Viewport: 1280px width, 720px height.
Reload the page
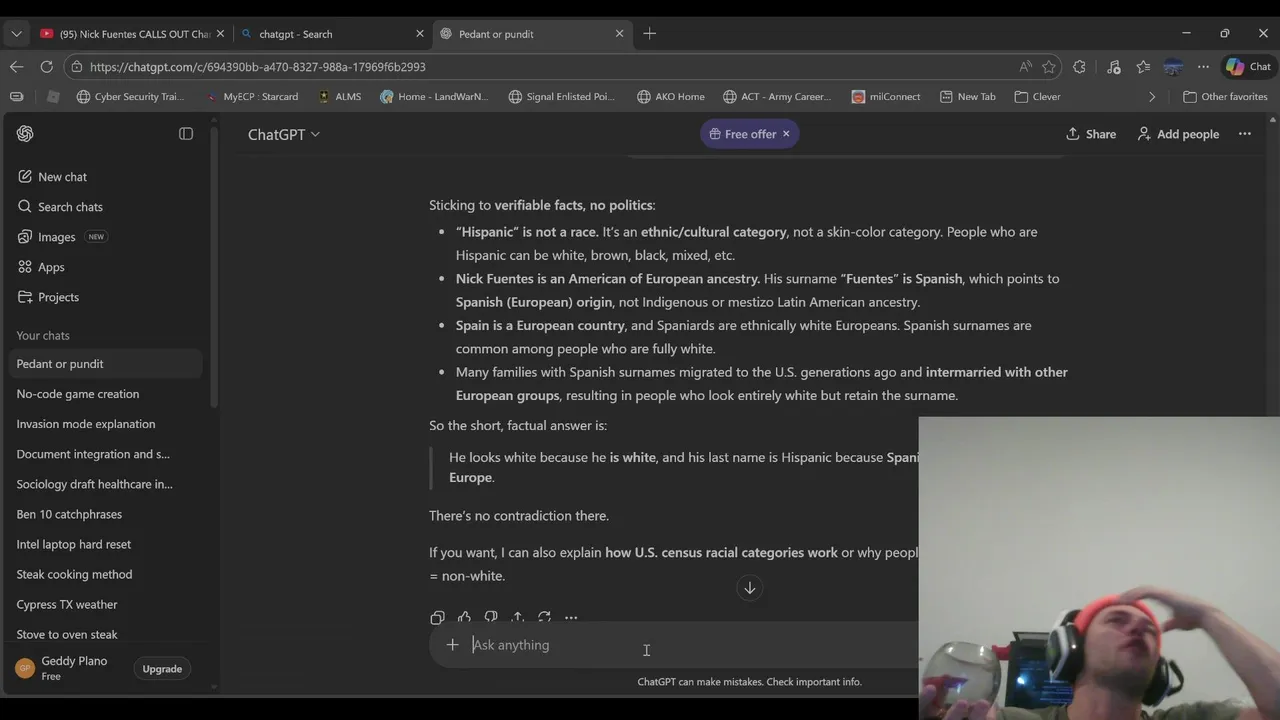pos(46,67)
